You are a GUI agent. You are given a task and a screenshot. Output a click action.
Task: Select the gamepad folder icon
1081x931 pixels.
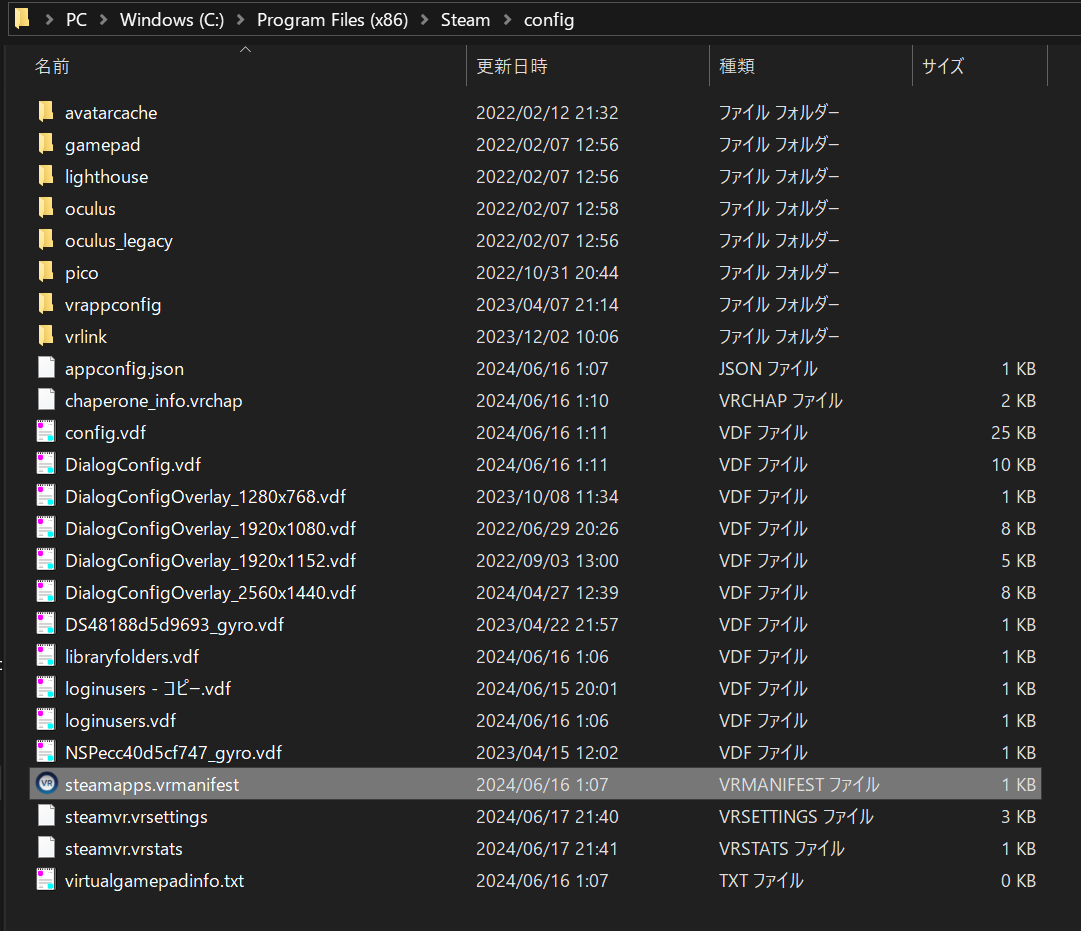click(46, 143)
